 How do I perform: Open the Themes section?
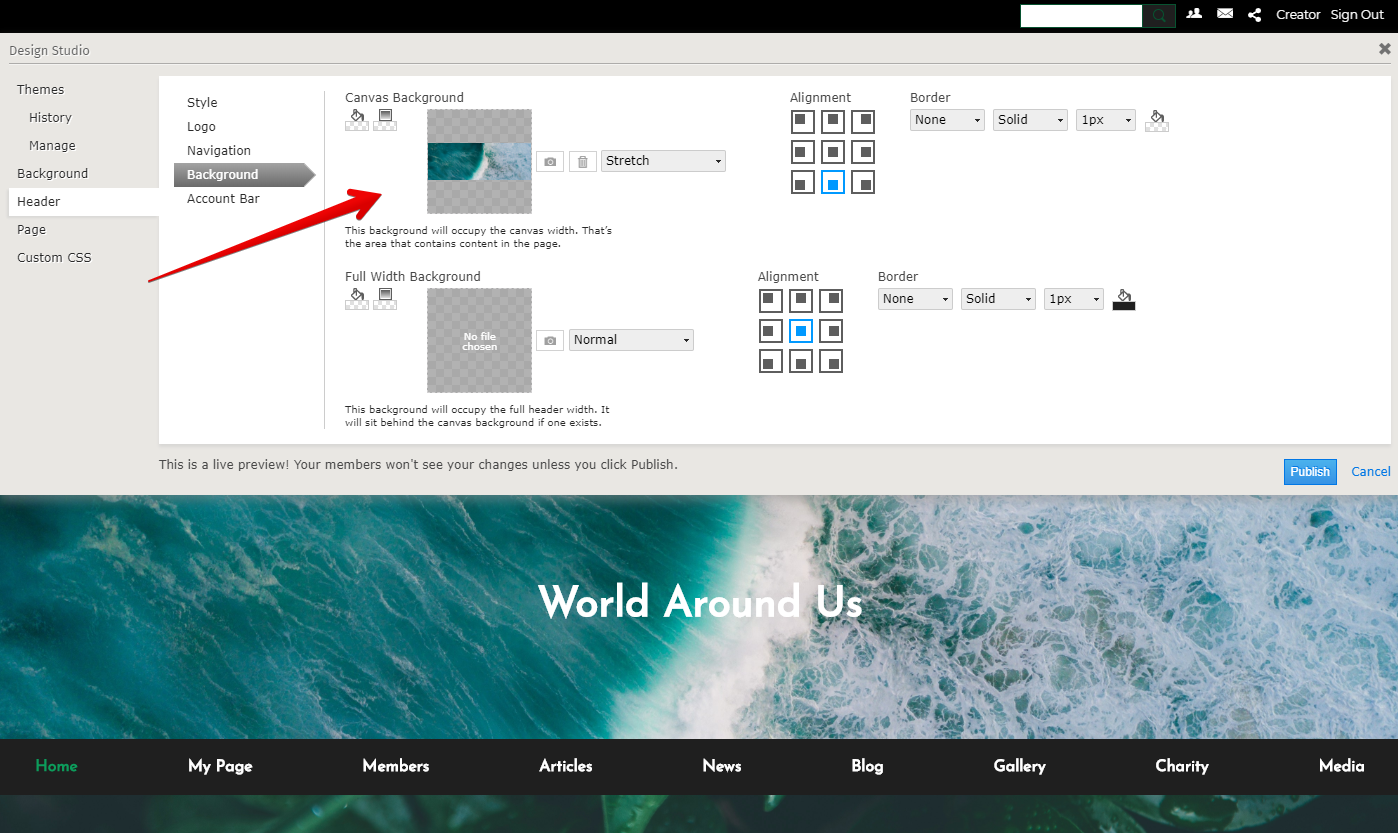point(40,90)
